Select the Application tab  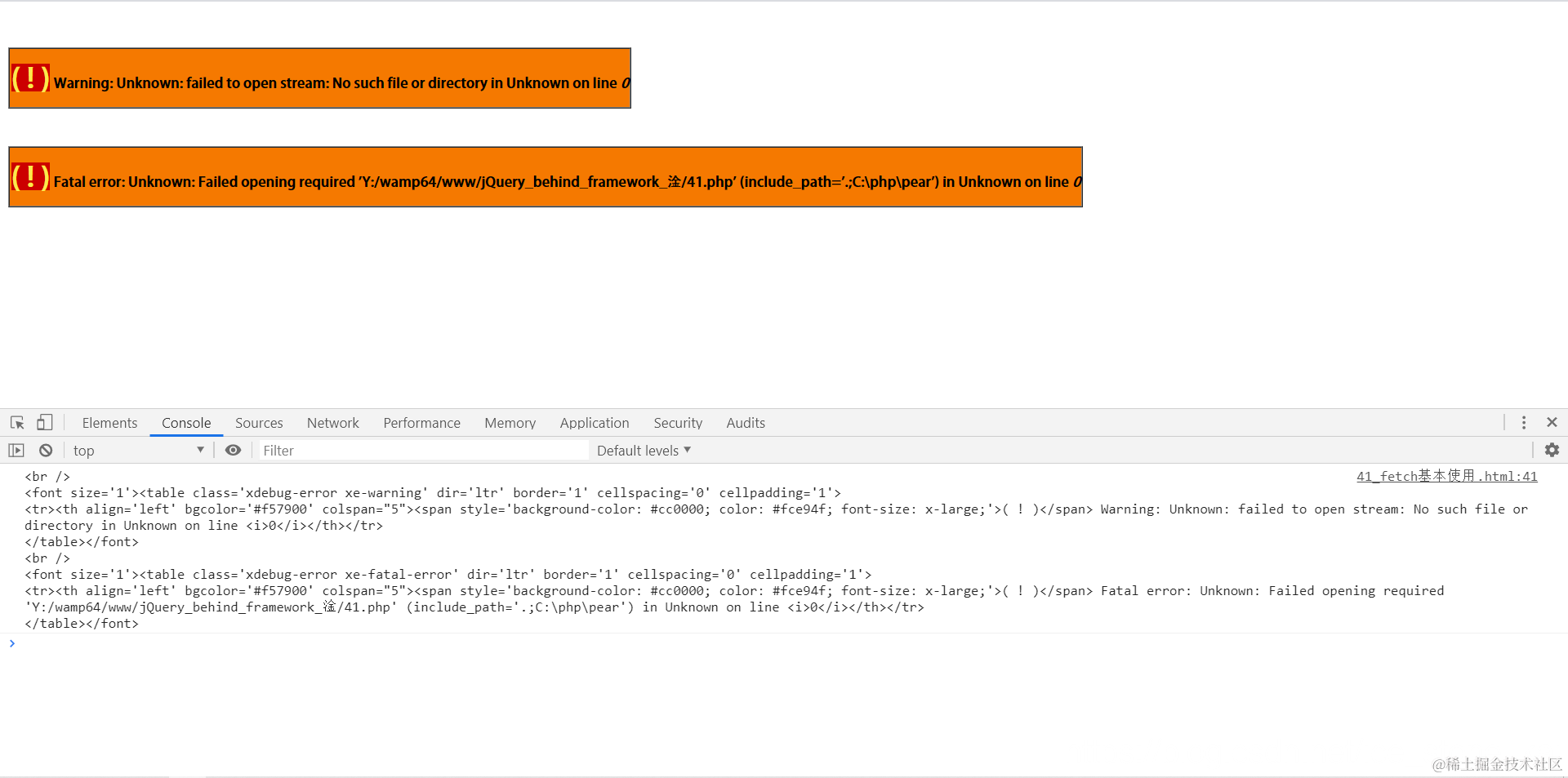point(595,423)
